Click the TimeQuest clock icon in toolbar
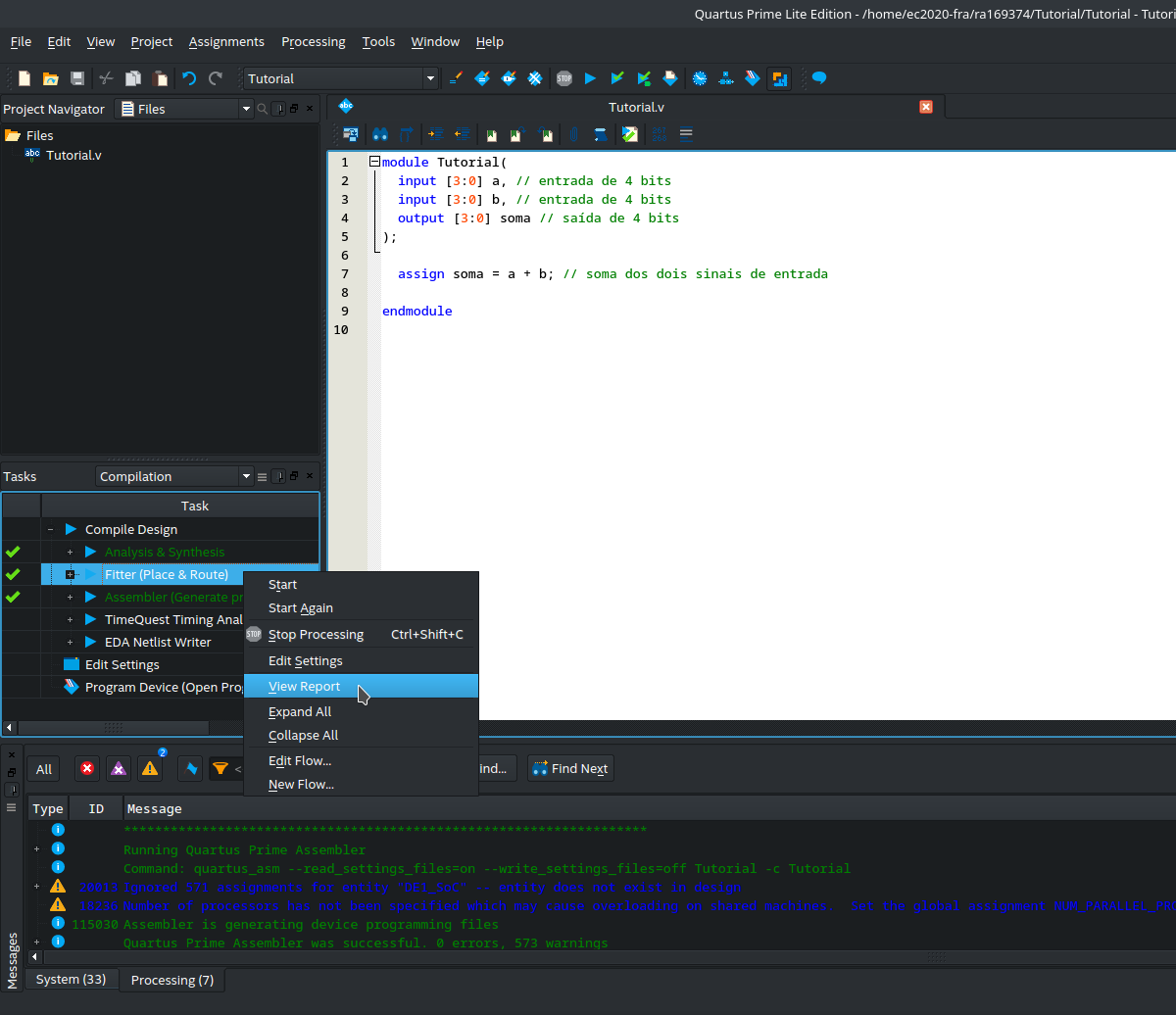 pyautogui.click(x=700, y=78)
